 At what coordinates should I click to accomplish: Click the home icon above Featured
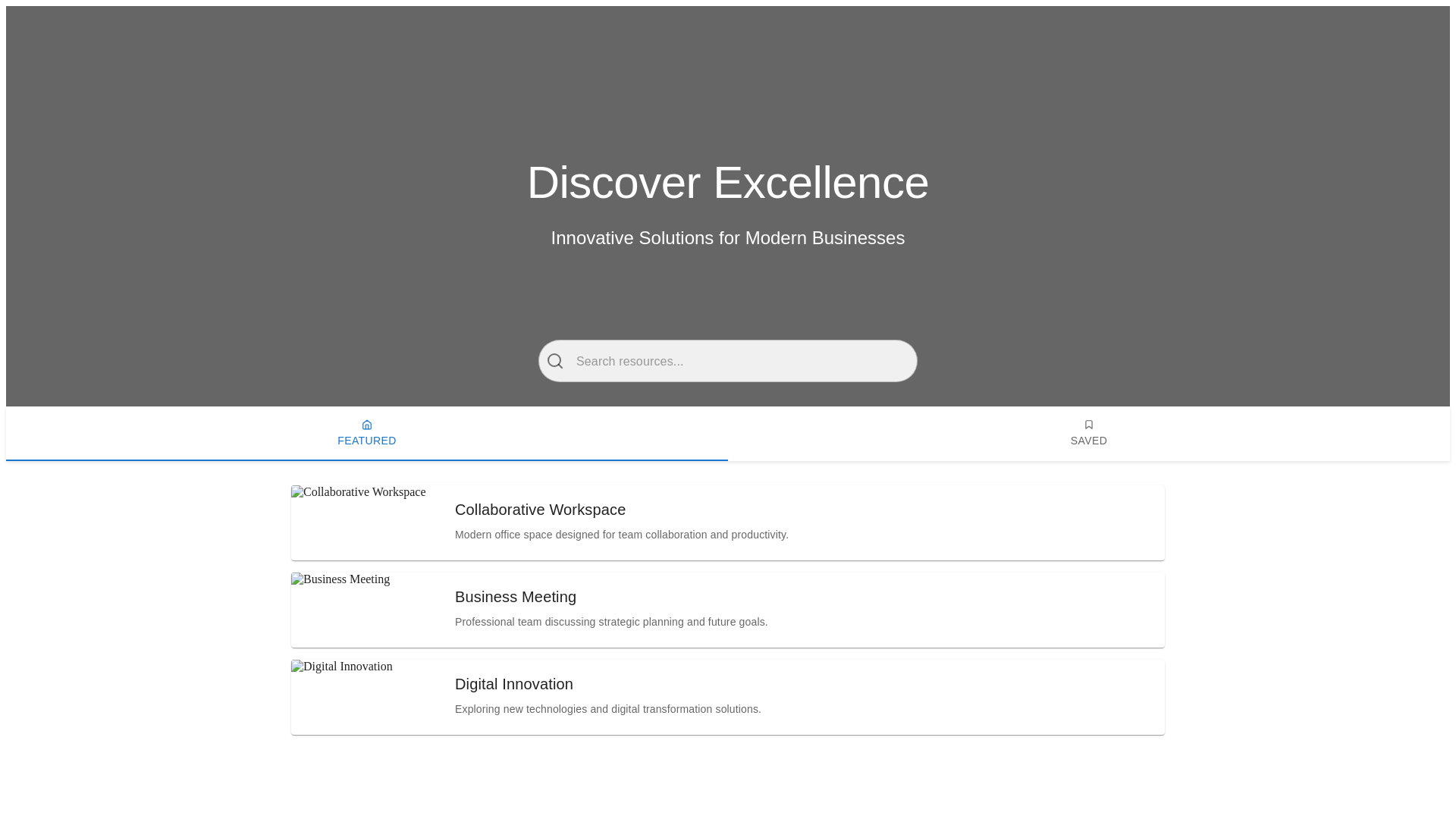coord(367,425)
